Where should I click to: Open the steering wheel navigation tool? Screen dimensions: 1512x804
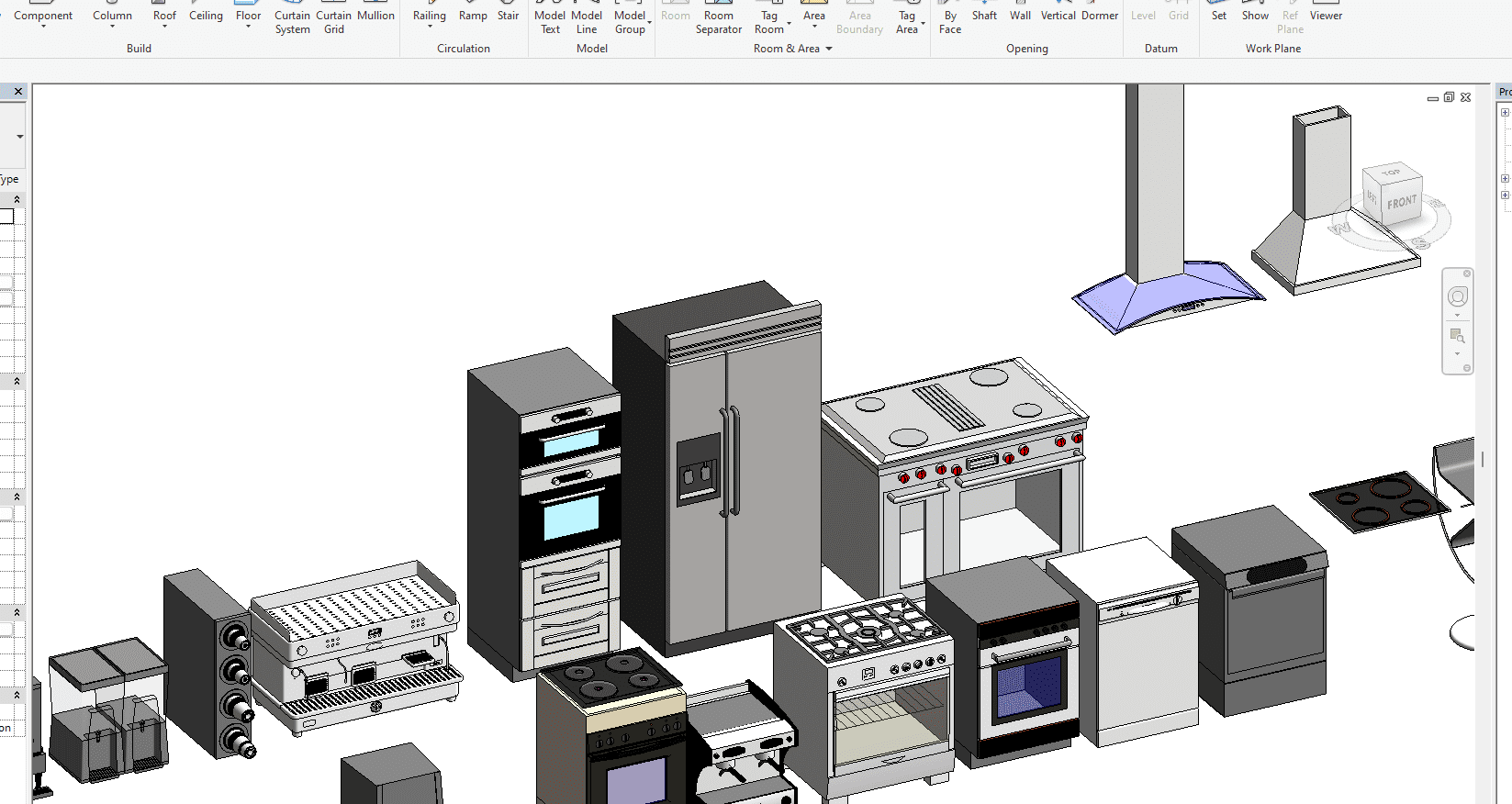1457,296
